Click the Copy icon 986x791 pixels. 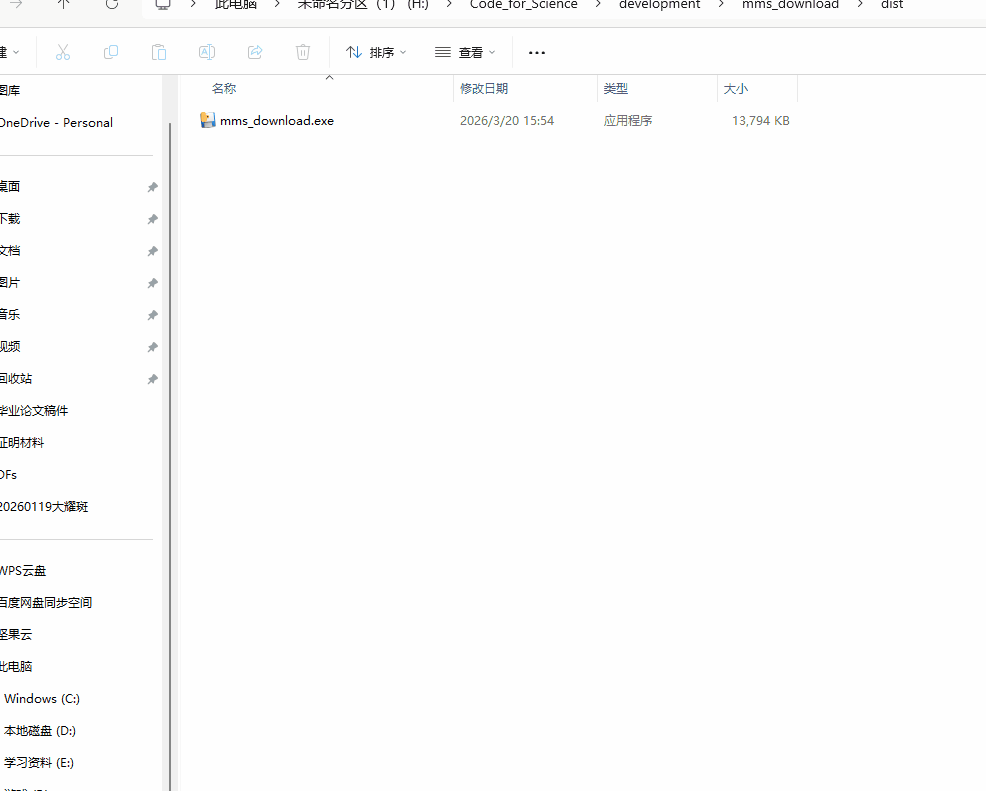tap(110, 52)
